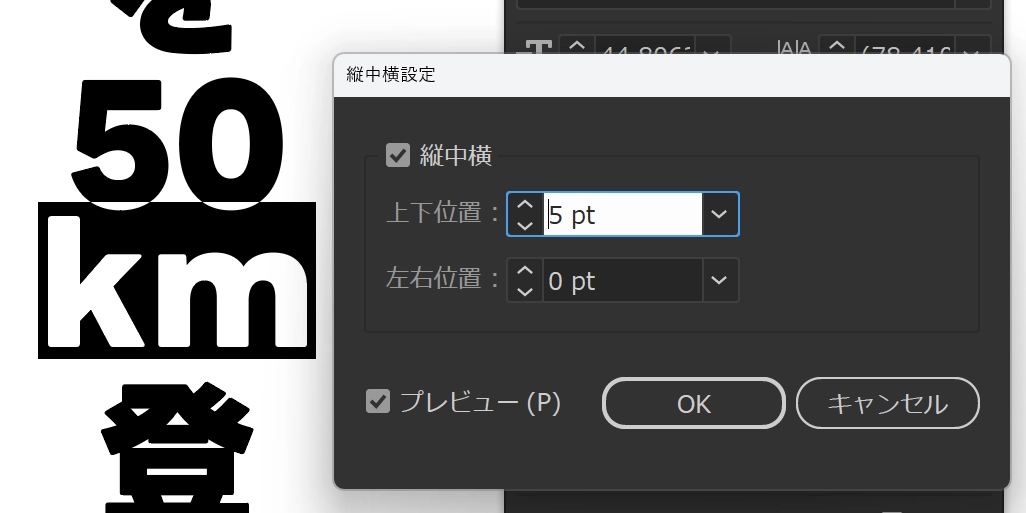Screen dimensions: 1026x513
Task: Expand the 左右位置 dropdown menu
Action: coord(719,281)
